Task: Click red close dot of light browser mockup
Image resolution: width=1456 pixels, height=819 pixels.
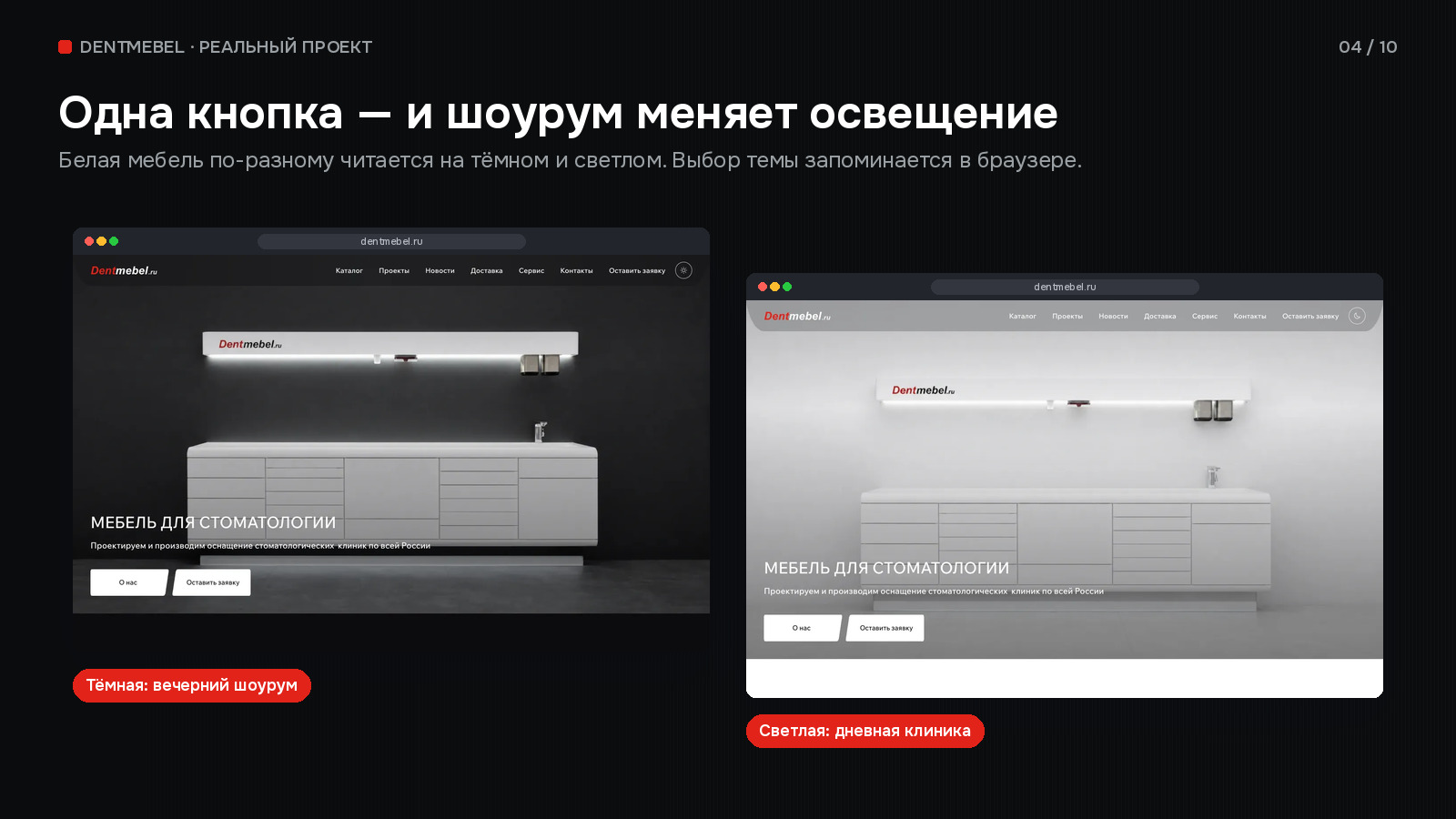Action: click(763, 287)
